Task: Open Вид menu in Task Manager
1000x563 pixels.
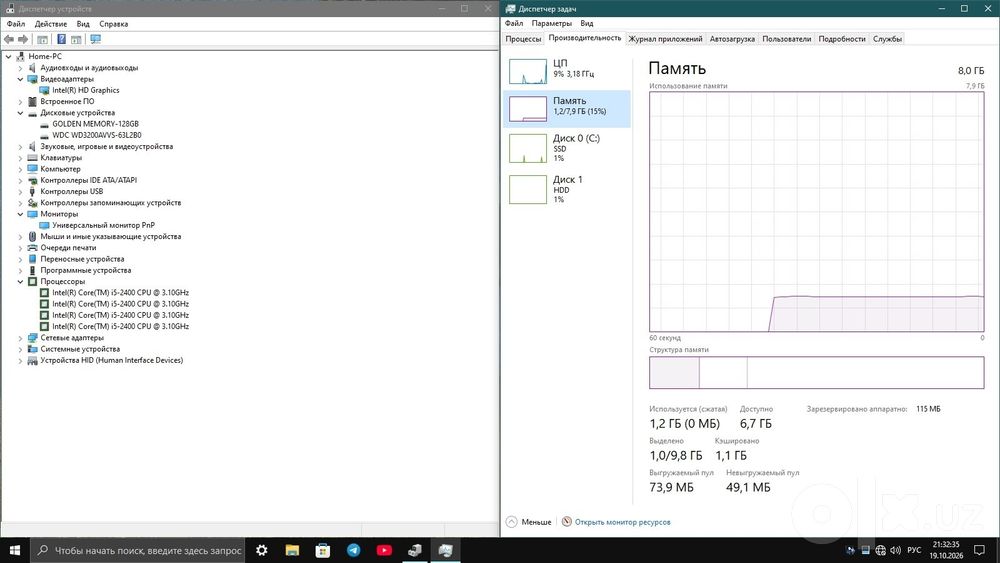Action: (x=587, y=23)
